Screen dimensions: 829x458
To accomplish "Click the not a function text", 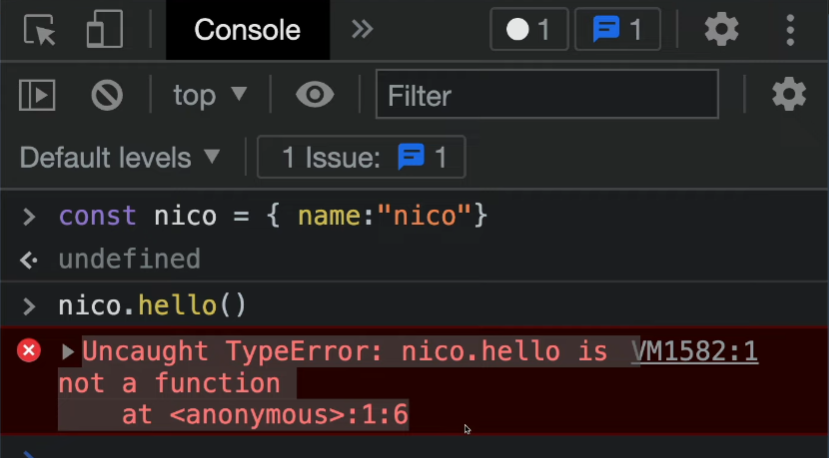I will [169, 383].
